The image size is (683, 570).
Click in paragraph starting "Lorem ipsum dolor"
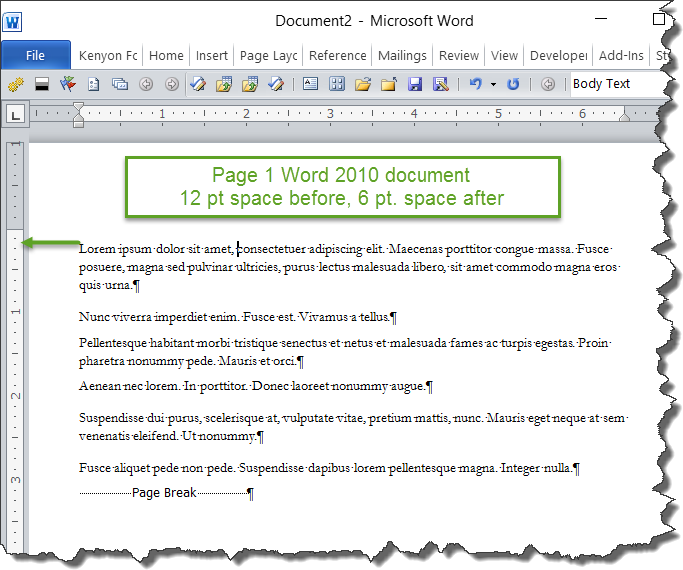pos(348,266)
